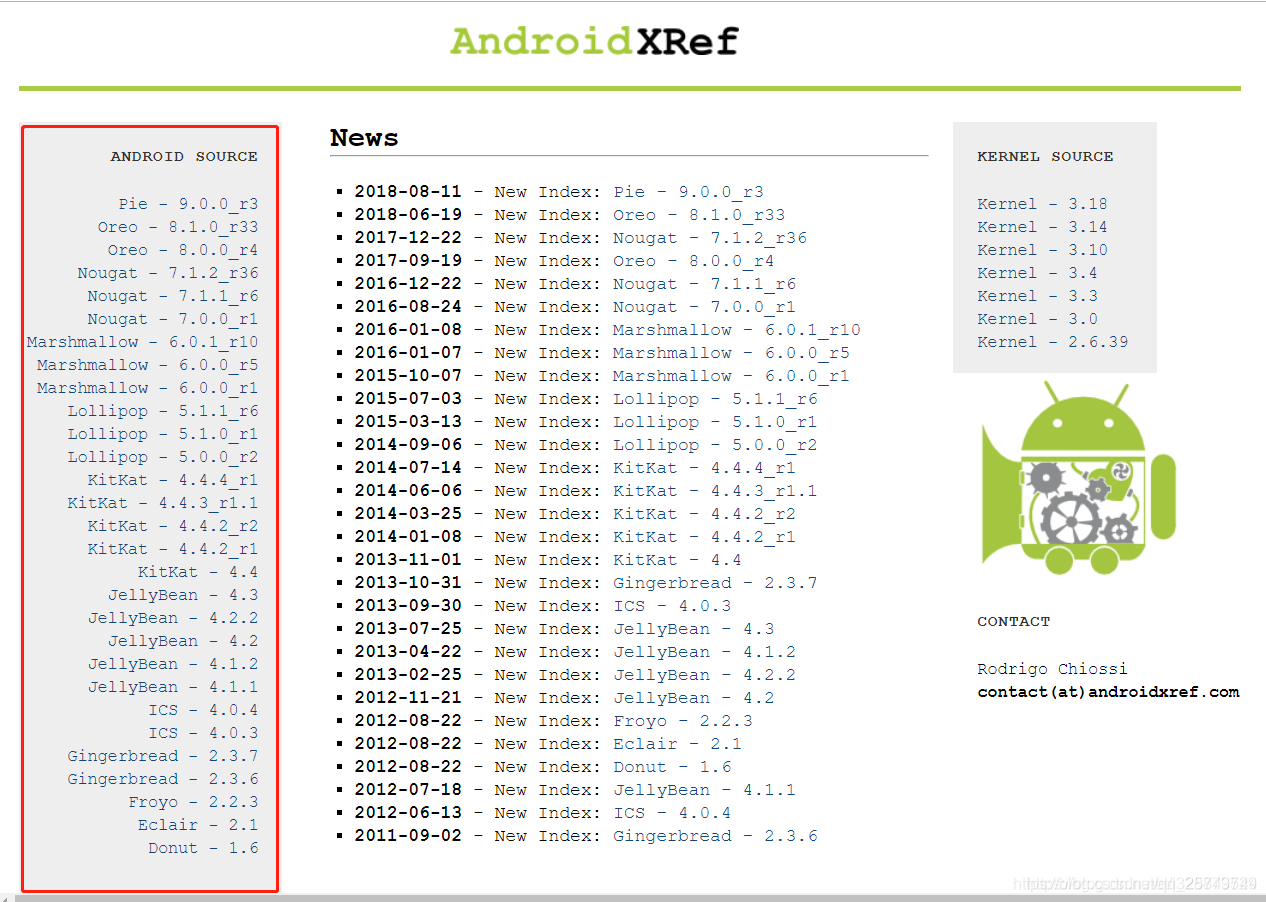Open Nougat - 7.0.0_r1 in Android Source sidebar
The width and height of the screenshot is (1266, 902).
(x=173, y=319)
